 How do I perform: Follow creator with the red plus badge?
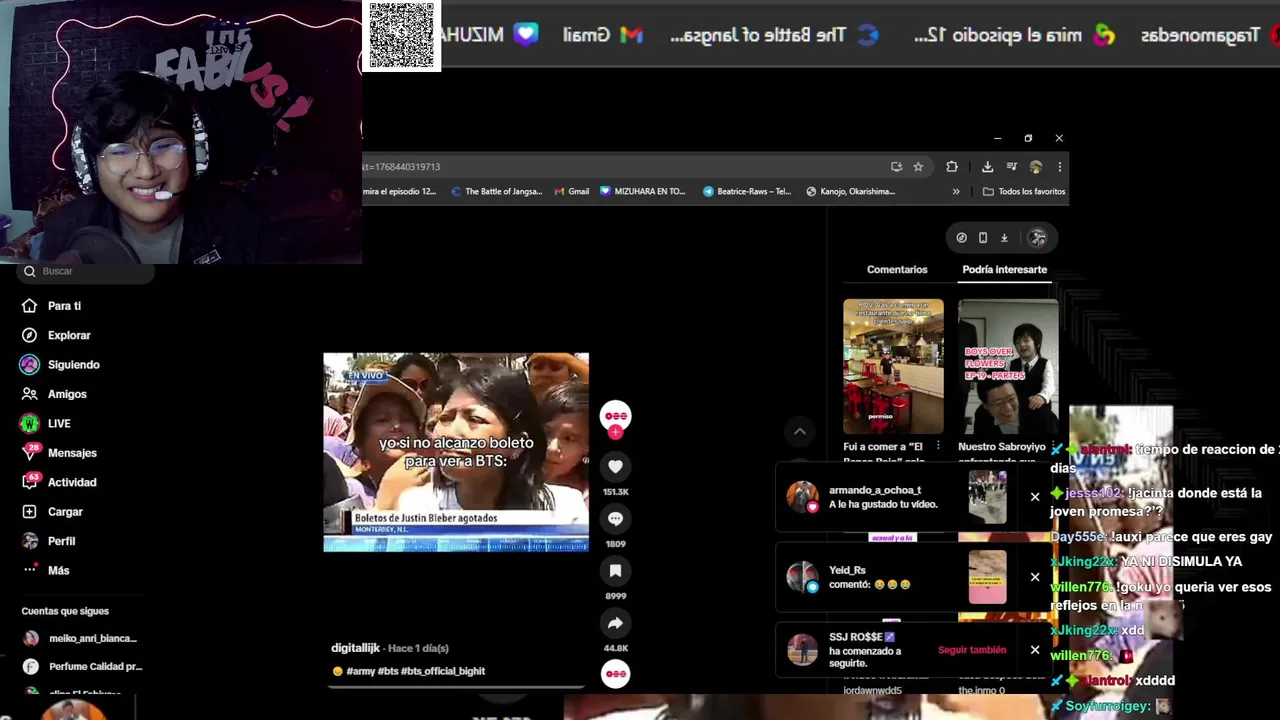(x=615, y=433)
